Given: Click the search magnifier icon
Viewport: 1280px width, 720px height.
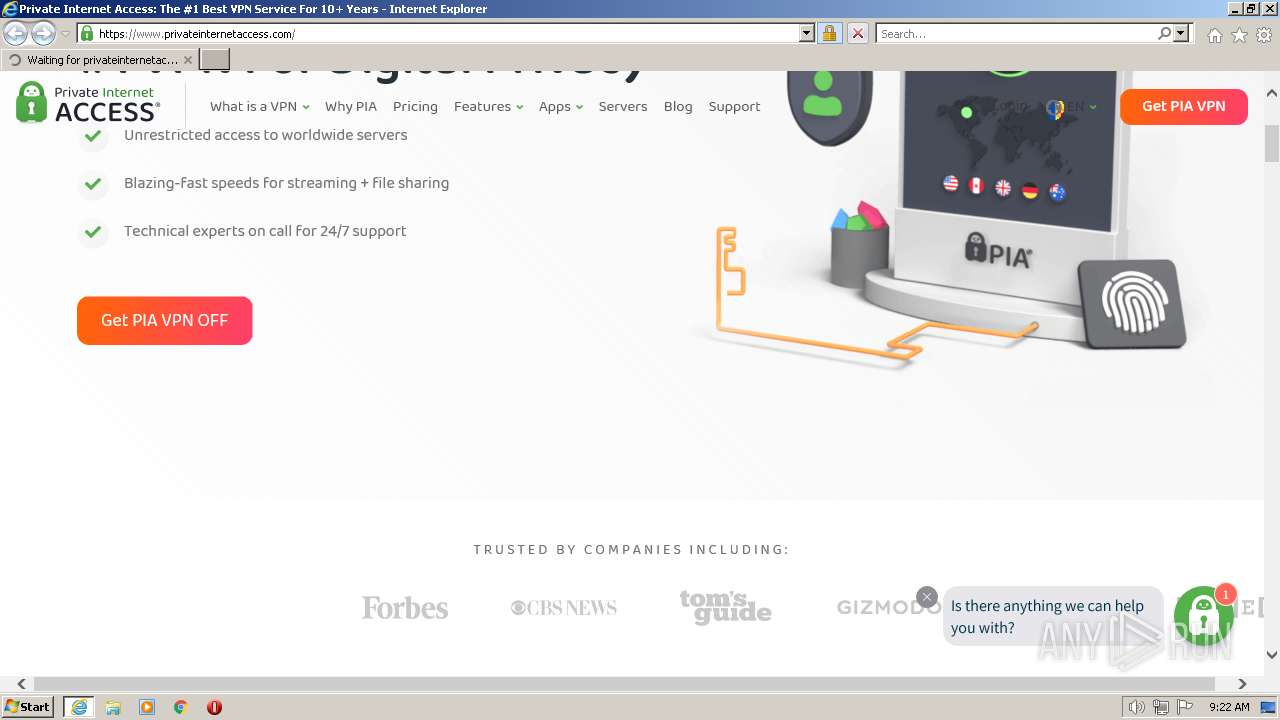Looking at the screenshot, I should (x=1164, y=33).
